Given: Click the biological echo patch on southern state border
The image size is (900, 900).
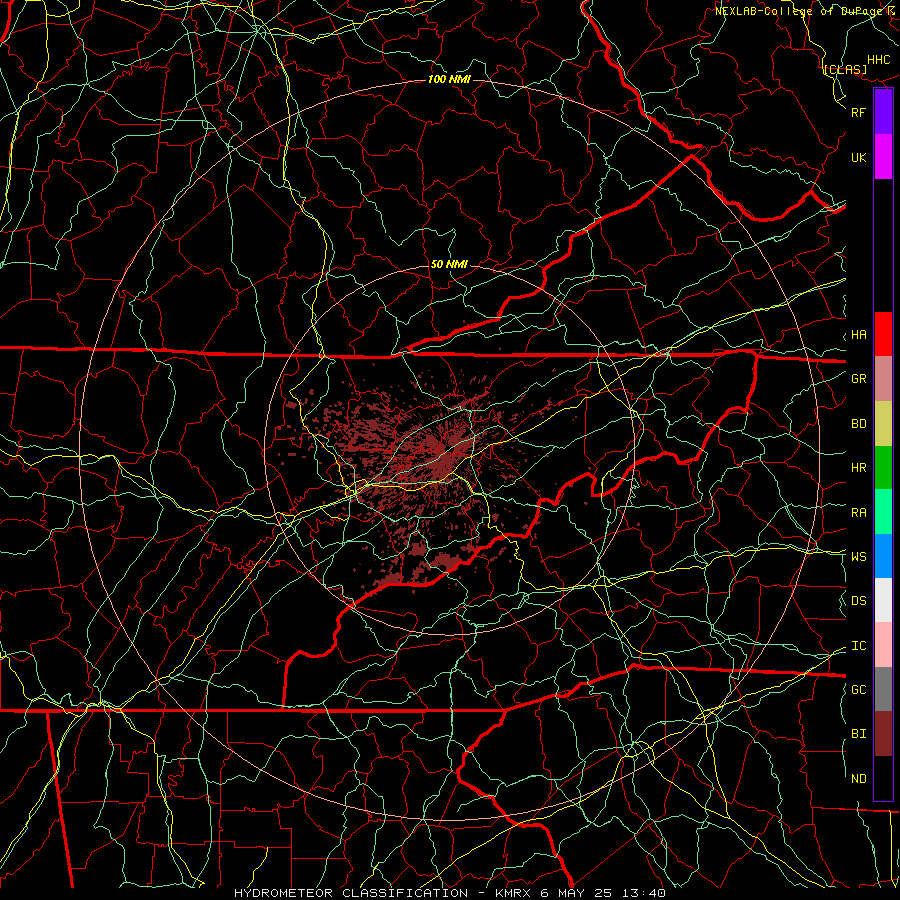Looking at the screenshot, I should (449, 562).
